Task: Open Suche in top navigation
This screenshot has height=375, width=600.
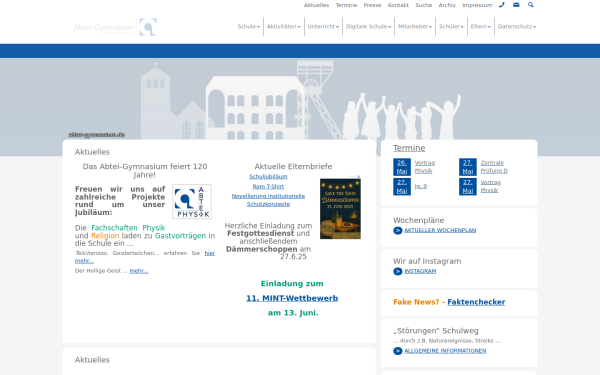Action: click(x=424, y=5)
